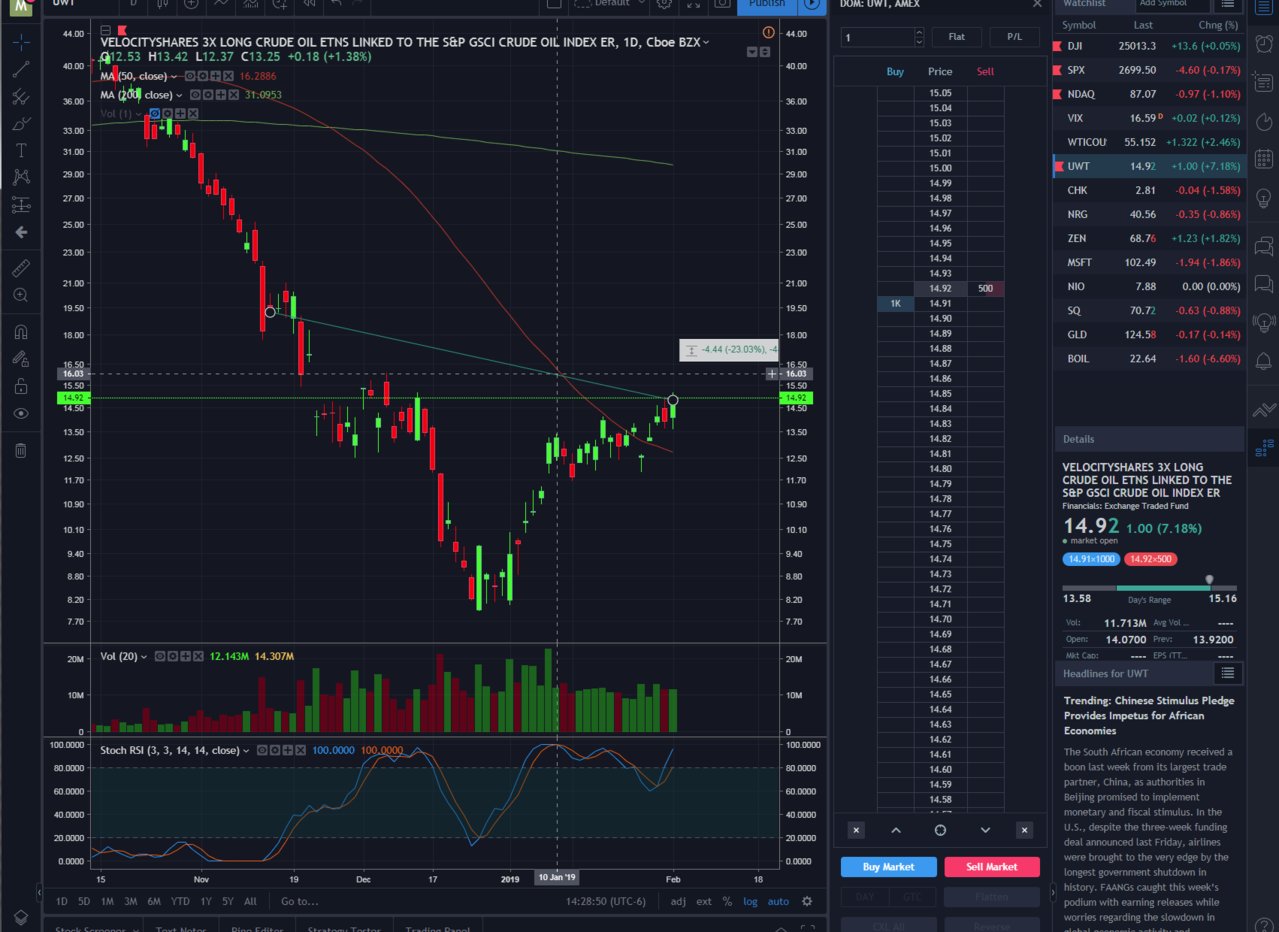Select the 1Y time range
Image resolution: width=1279 pixels, height=932 pixels.
click(x=206, y=901)
